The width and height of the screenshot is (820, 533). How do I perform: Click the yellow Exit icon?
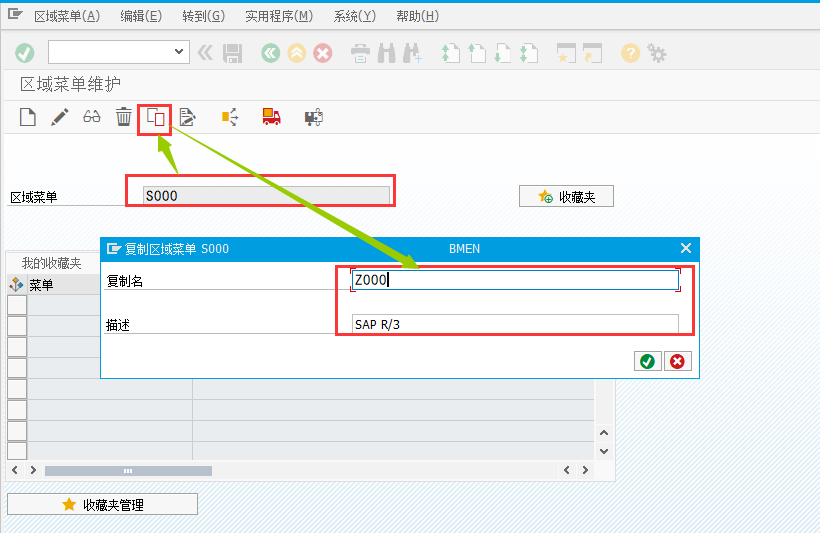click(297, 53)
